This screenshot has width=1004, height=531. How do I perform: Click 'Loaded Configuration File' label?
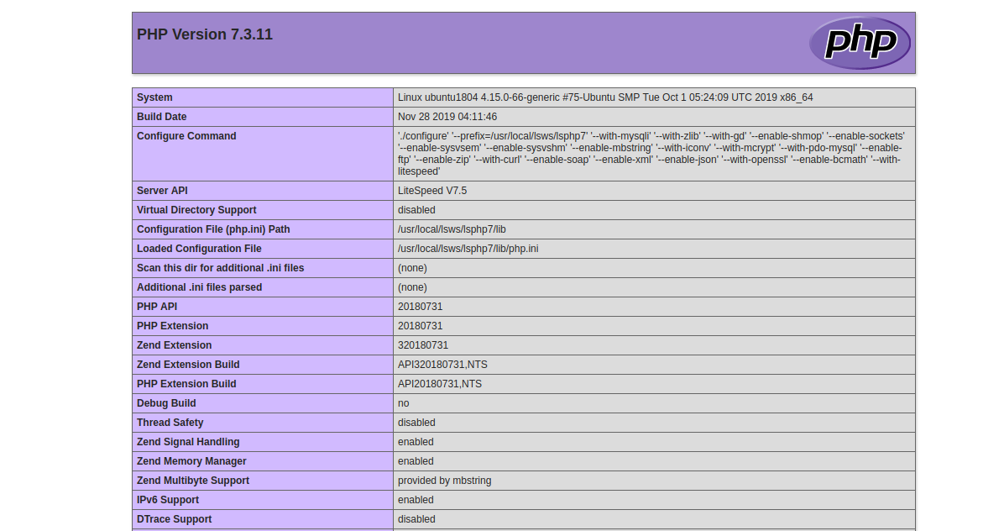point(199,249)
